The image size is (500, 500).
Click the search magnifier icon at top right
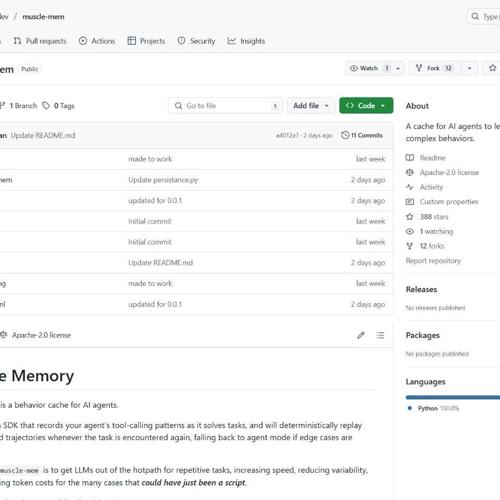pos(475,16)
